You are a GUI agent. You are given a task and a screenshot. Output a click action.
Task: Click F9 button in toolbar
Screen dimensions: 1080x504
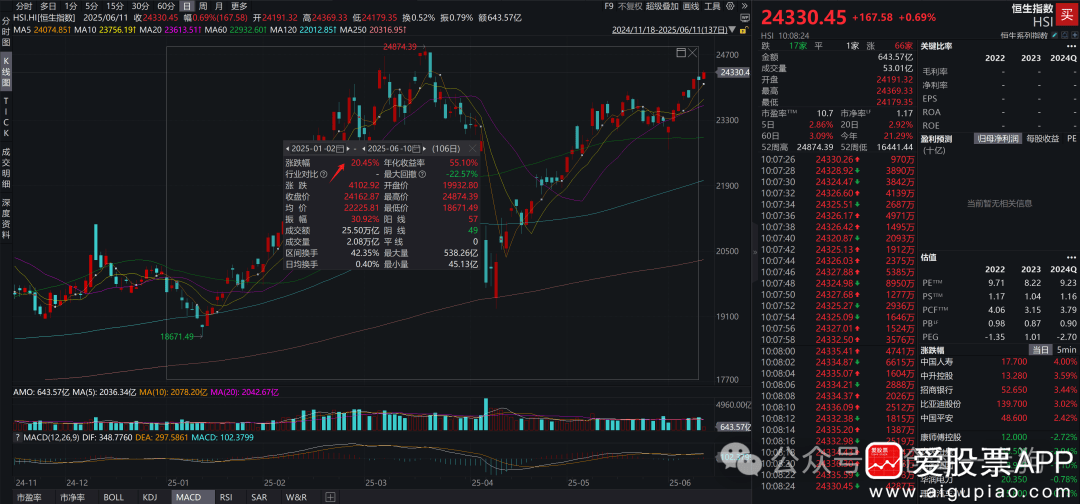pyautogui.click(x=609, y=6)
